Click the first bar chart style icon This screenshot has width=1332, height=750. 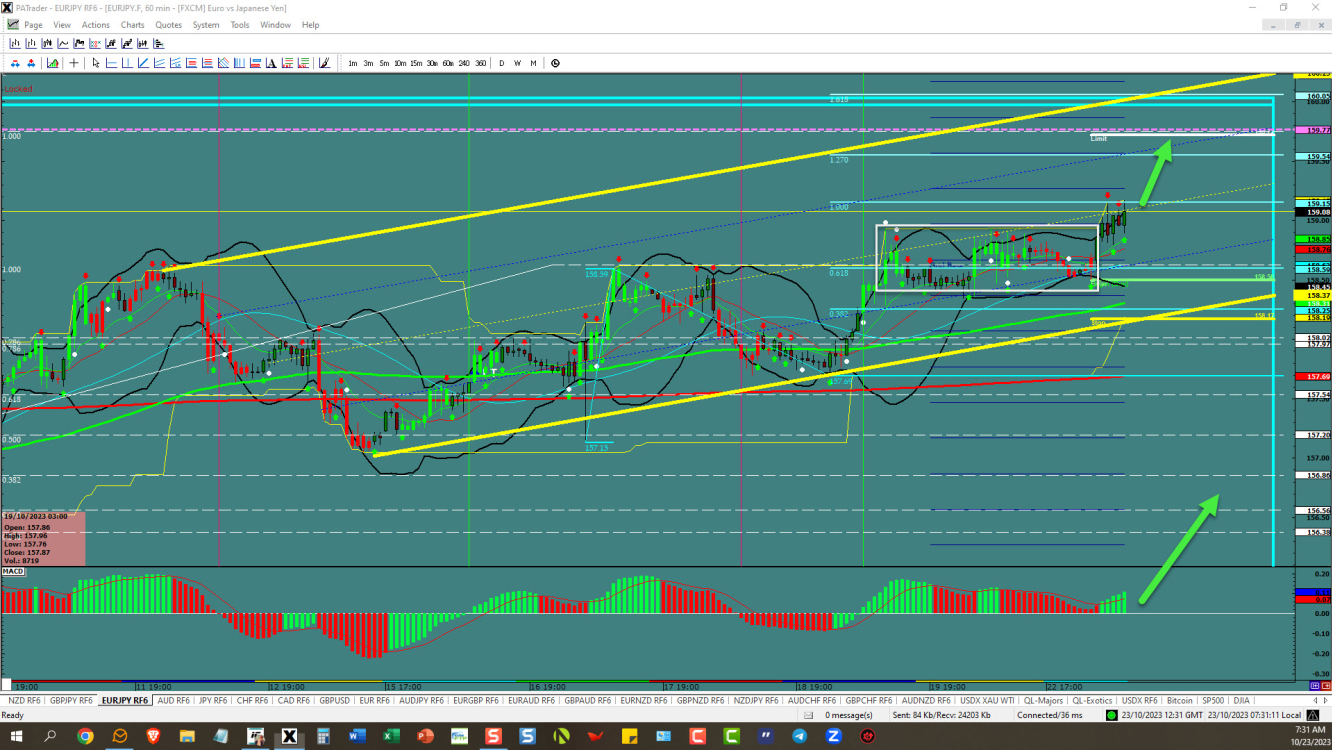click(15, 43)
